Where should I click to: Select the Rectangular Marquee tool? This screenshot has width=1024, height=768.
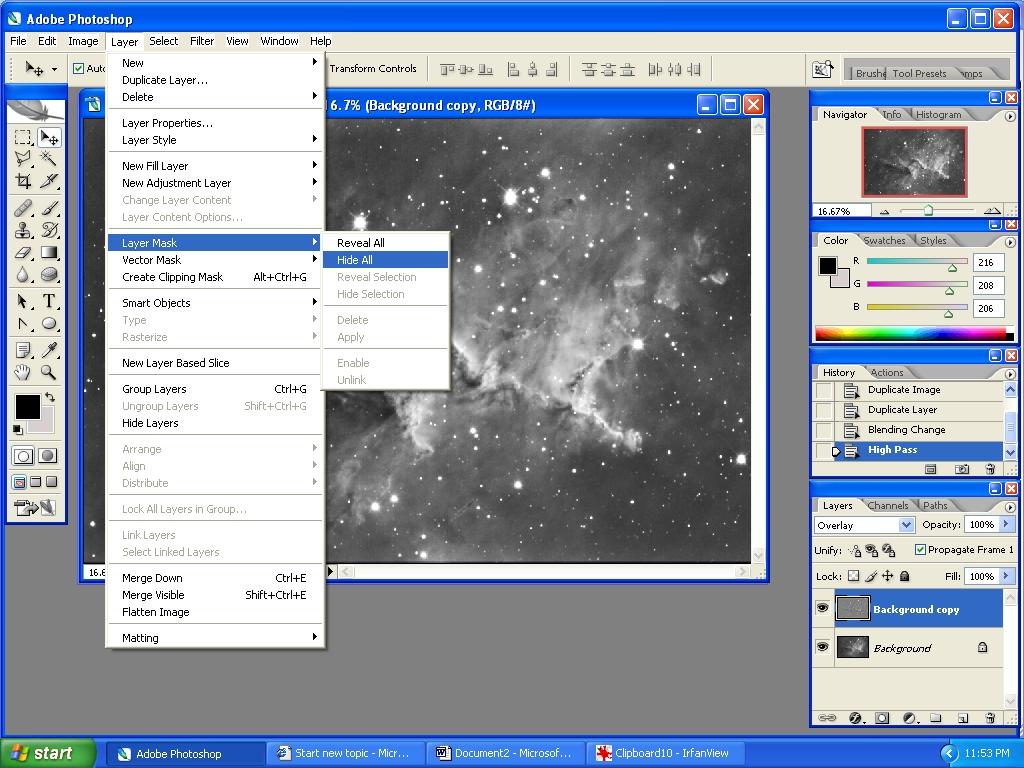(24, 138)
